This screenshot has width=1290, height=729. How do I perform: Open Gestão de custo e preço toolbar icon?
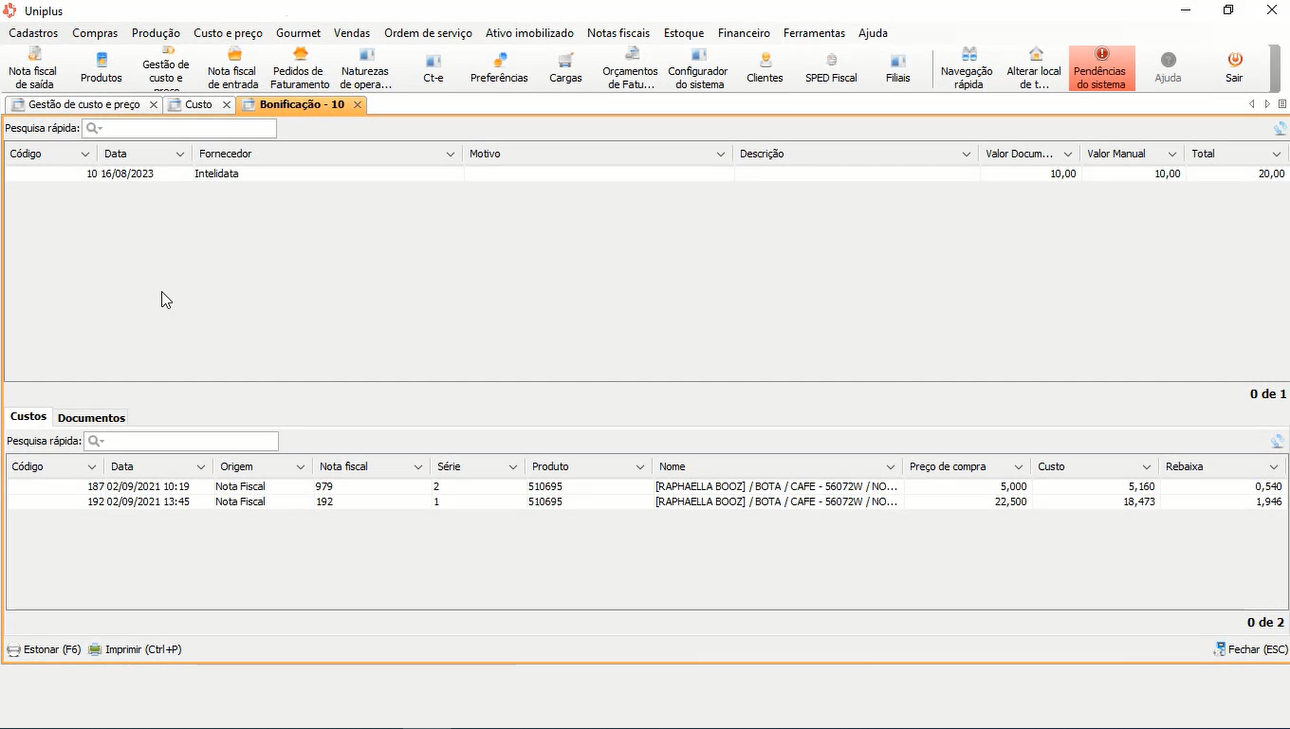pos(166,68)
